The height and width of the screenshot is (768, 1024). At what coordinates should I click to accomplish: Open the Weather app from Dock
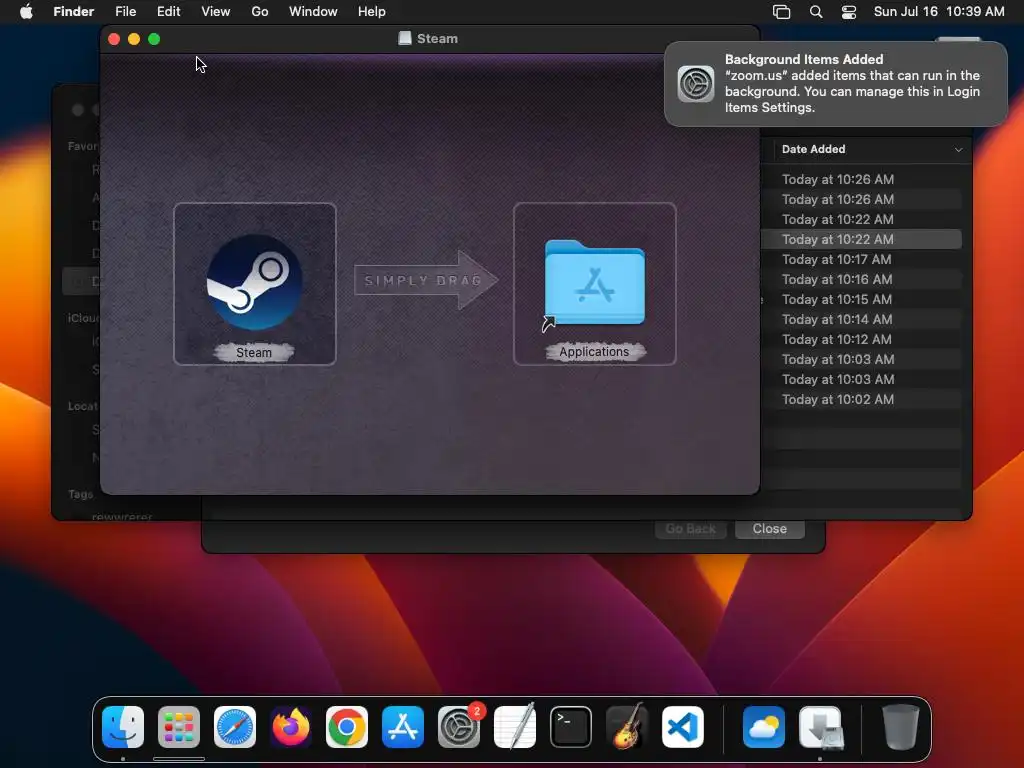pos(764,727)
